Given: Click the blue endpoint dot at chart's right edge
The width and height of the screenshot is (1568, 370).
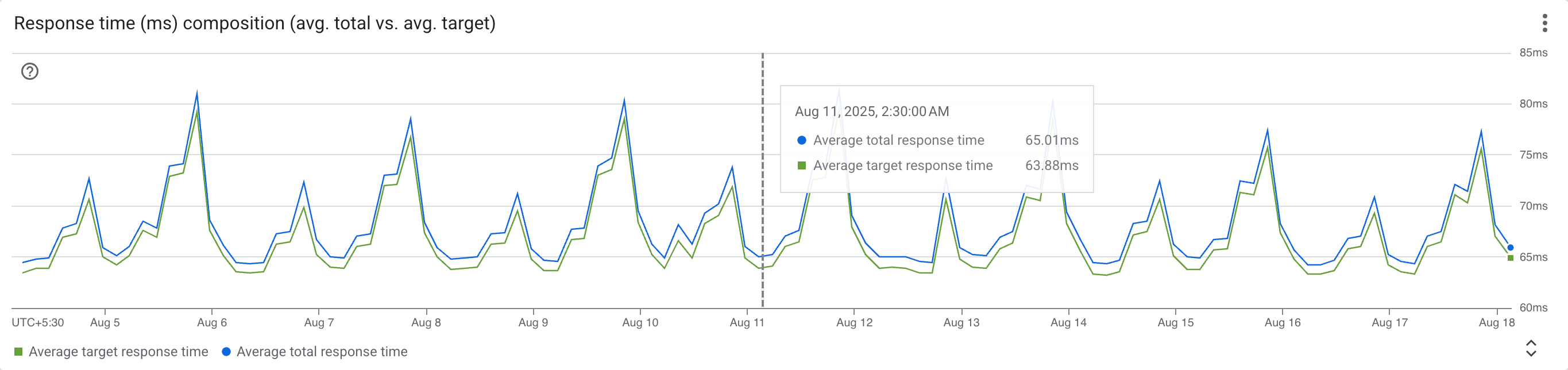Looking at the screenshot, I should click(x=1510, y=248).
